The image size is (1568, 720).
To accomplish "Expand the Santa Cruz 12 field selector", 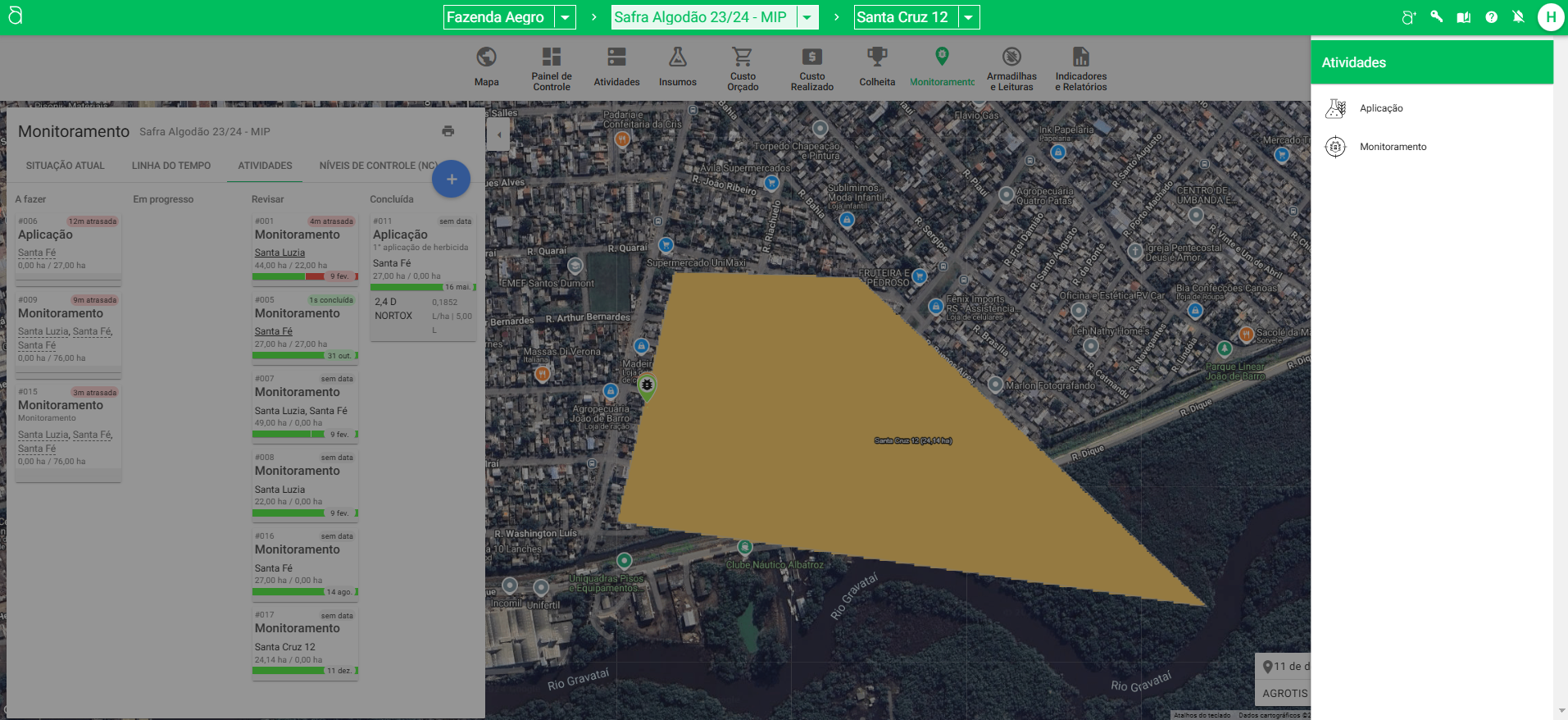I will pos(968,17).
